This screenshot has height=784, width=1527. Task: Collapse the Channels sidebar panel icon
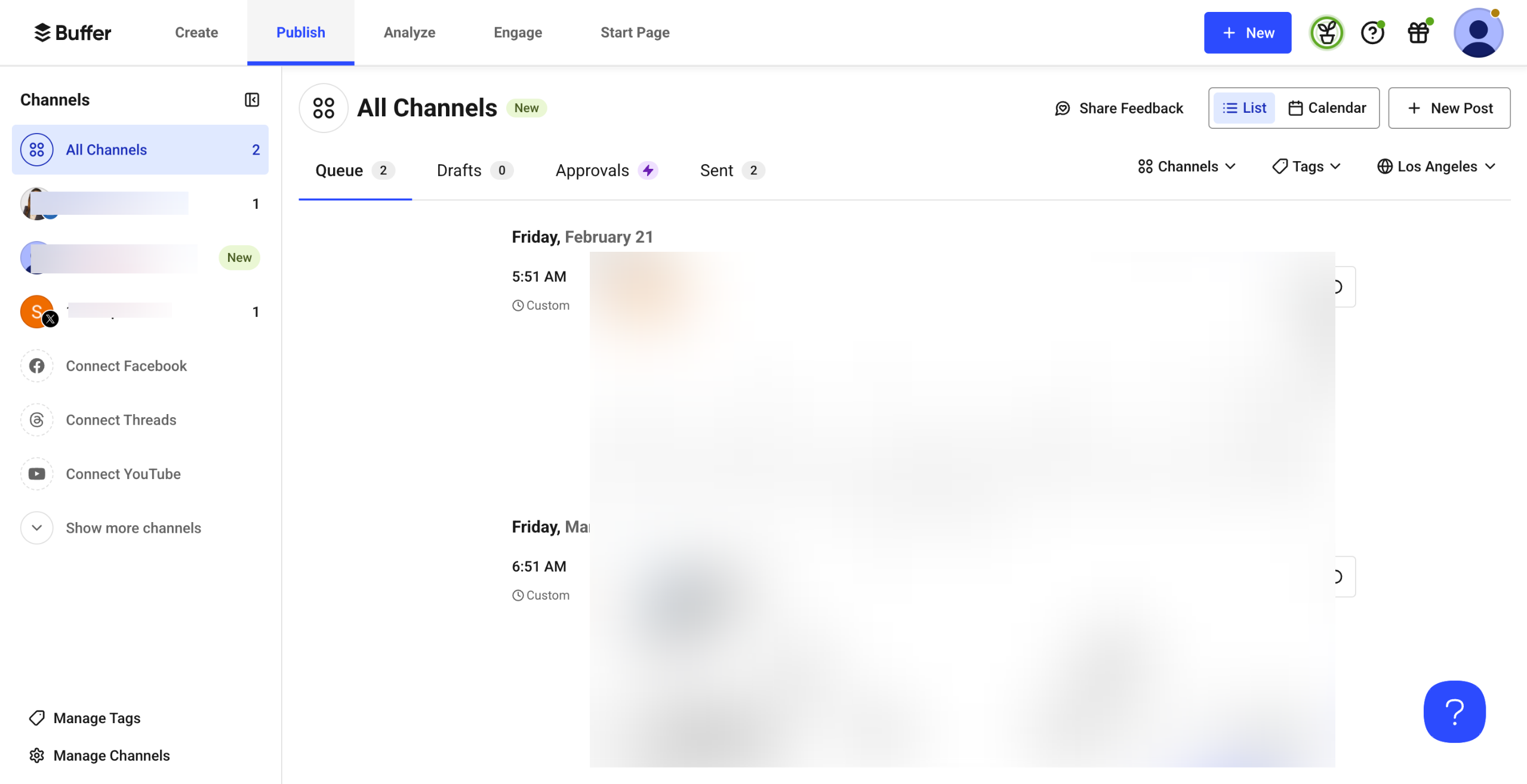pos(252,100)
